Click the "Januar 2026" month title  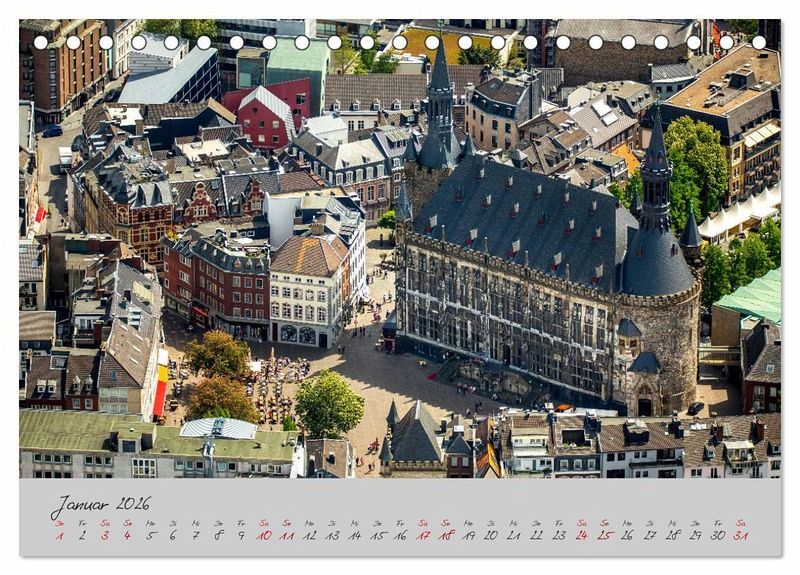pyautogui.click(x=101, y=505)
